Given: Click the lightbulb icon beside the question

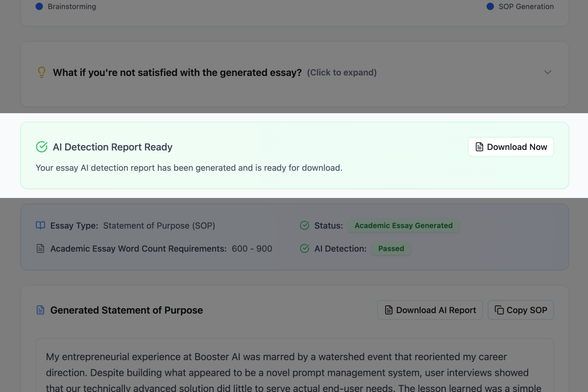Looking at the screenshot, I should pos(42,72).
